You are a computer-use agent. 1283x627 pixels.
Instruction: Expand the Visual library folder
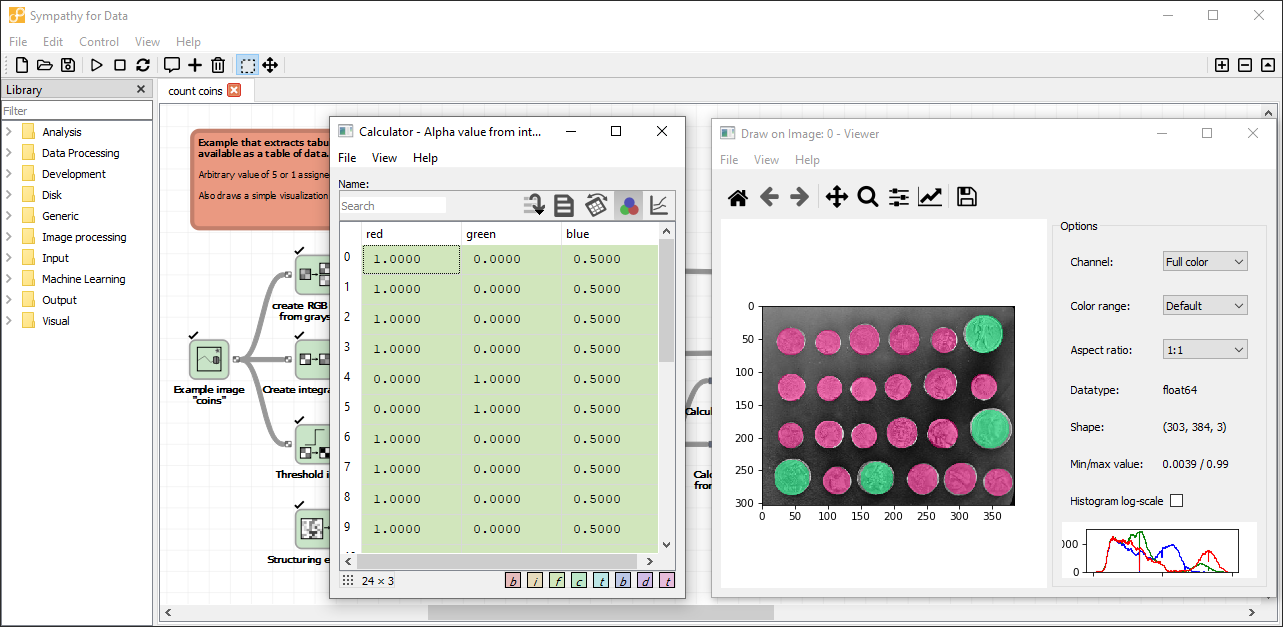pos(9,321)
